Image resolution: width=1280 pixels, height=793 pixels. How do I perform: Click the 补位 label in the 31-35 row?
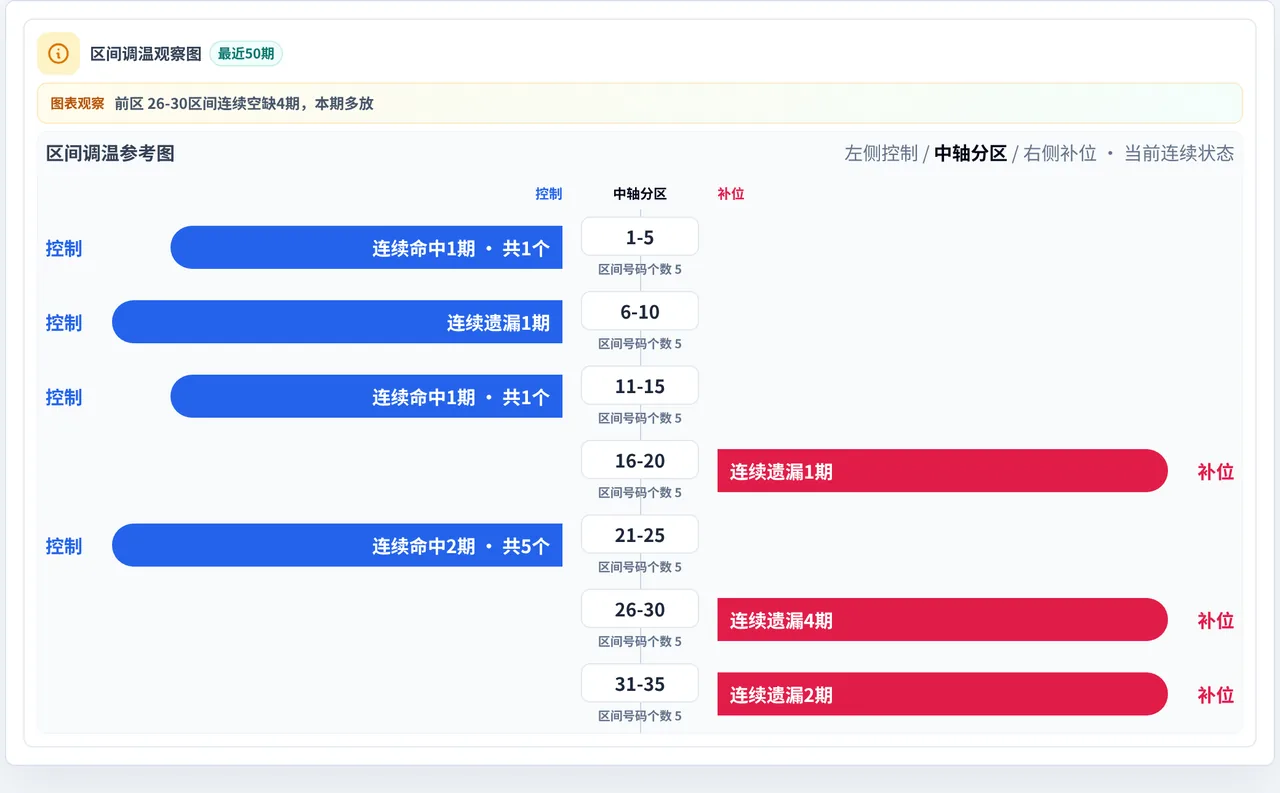click(1216, 695)
